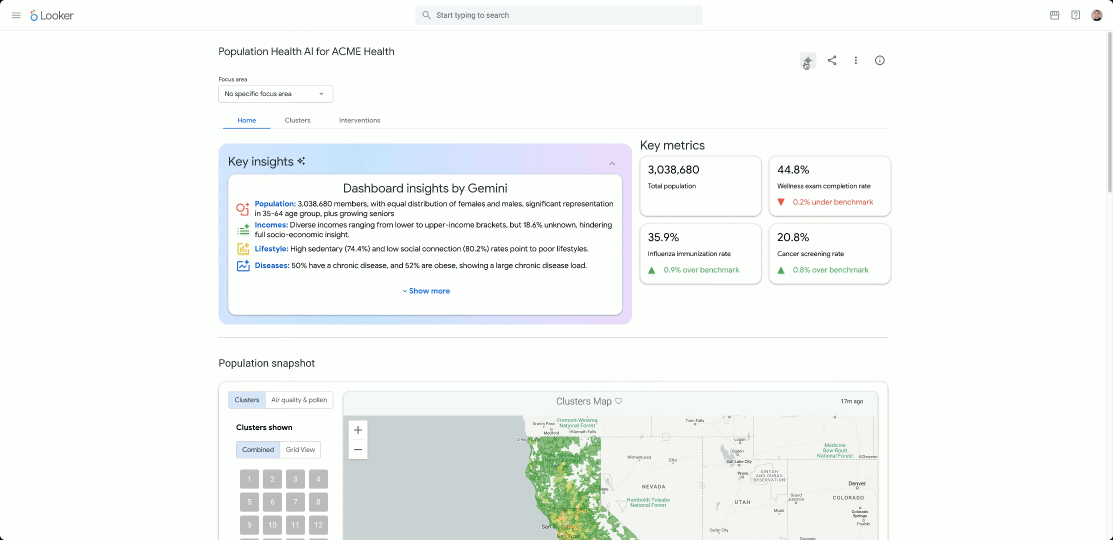Image resolution: width=1113 pixels, height=540 pixels.
Task: Click the share dashboard icon
Action: [x=832, y=61]
